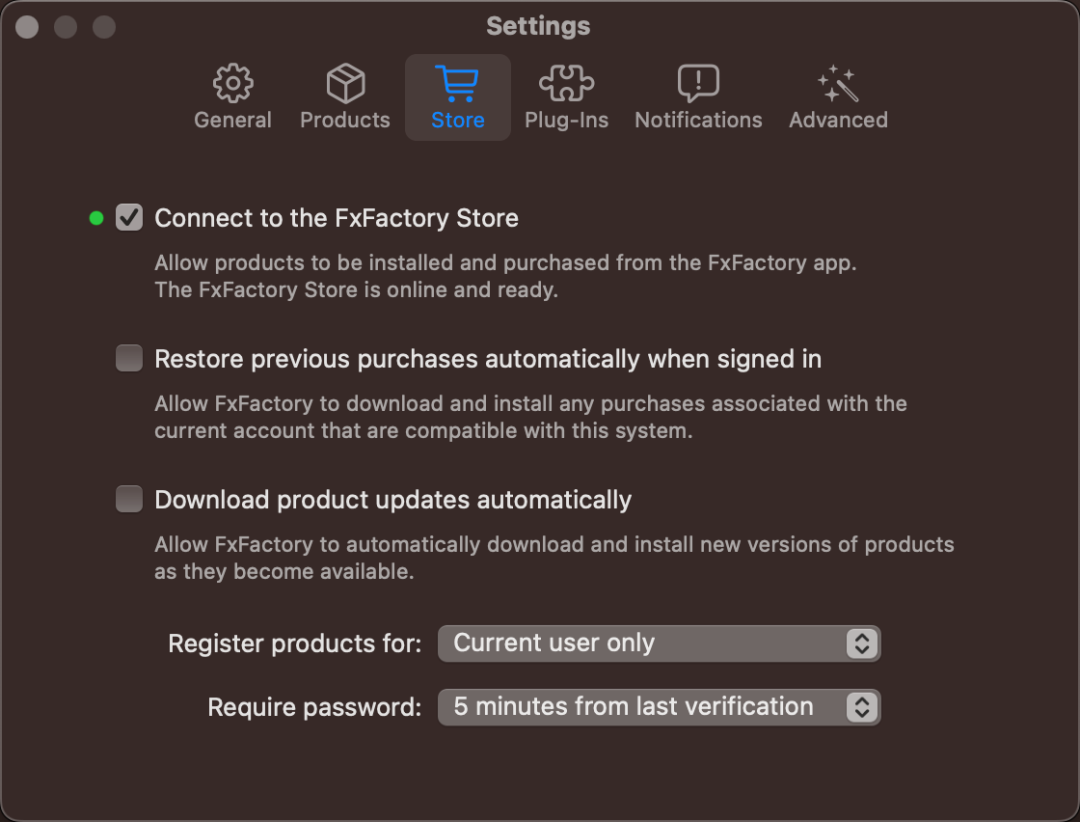
Task: Click Restore previous purchases label text
Action: click(x=488, y=359)
